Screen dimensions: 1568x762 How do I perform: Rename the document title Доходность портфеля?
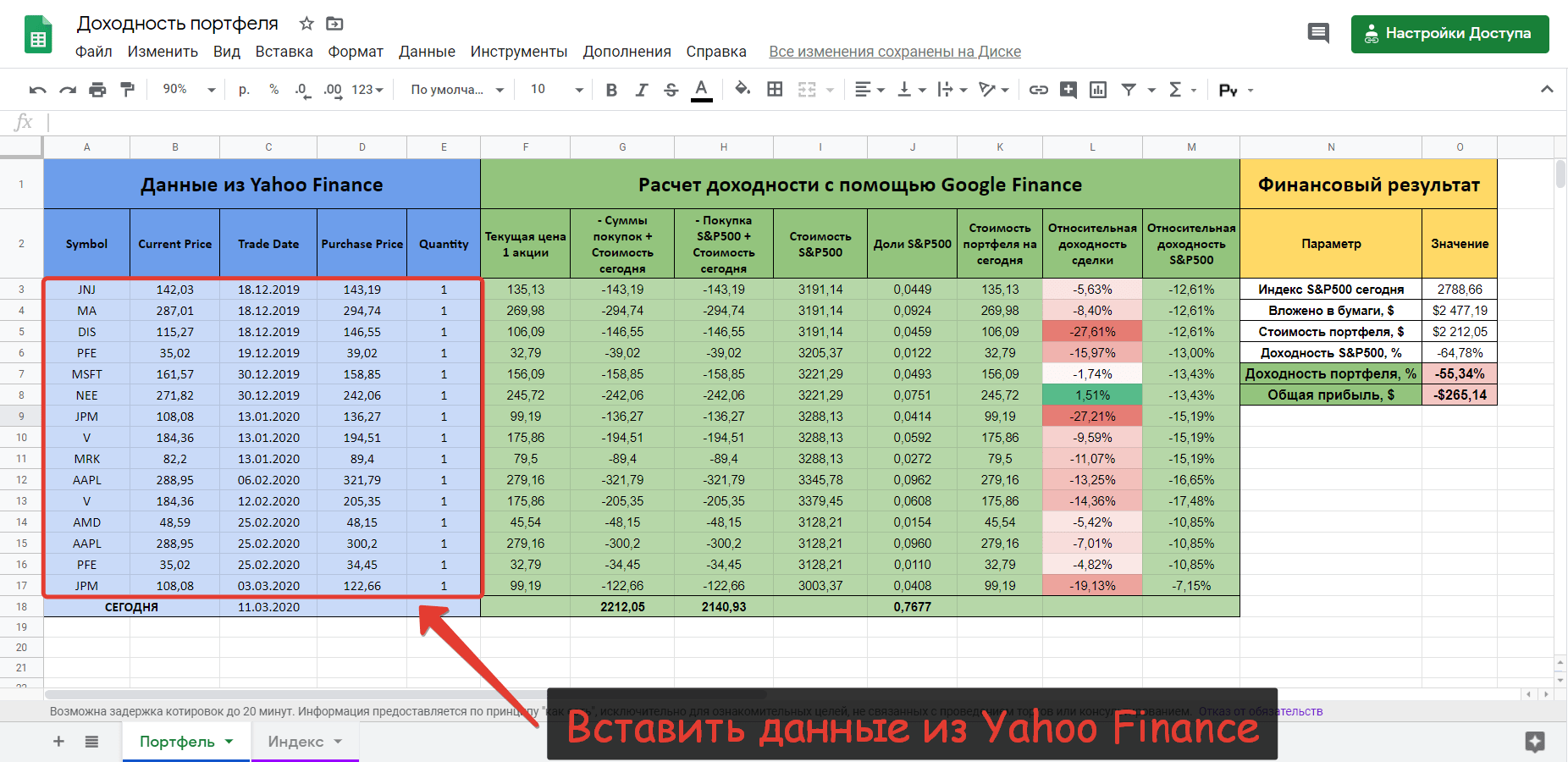(x=178, y=24)
